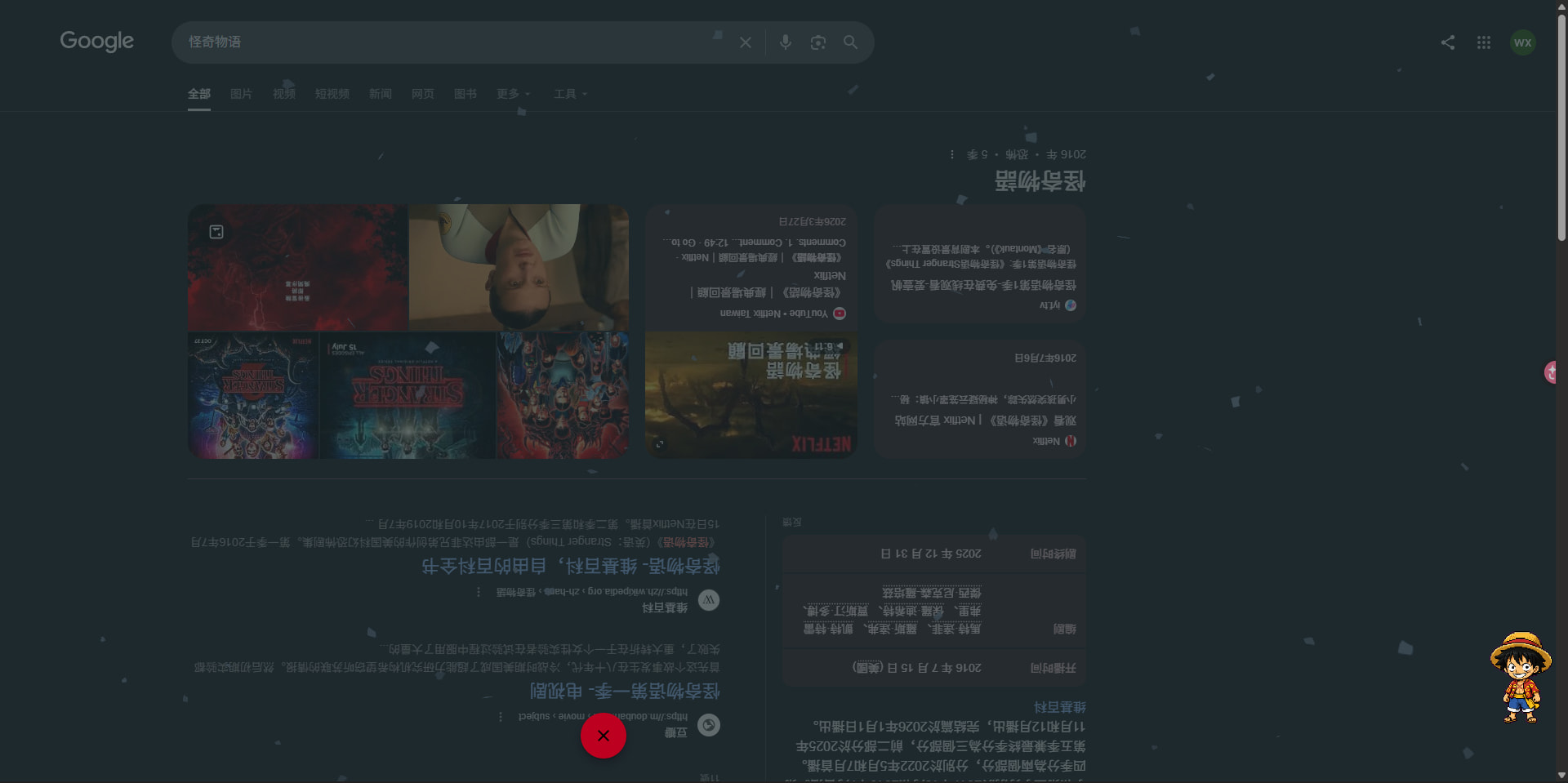The width and height of the screenshot is (1568, 783).
Task: Open the Netflix 官方网站 card link
Action: click(x=985, y=420)
